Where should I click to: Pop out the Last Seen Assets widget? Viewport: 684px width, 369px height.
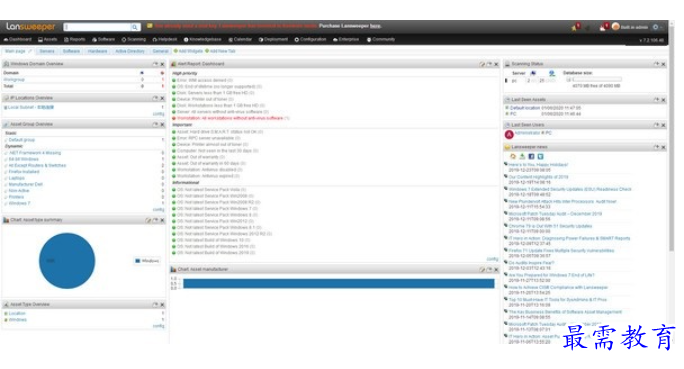coord(656,100)
